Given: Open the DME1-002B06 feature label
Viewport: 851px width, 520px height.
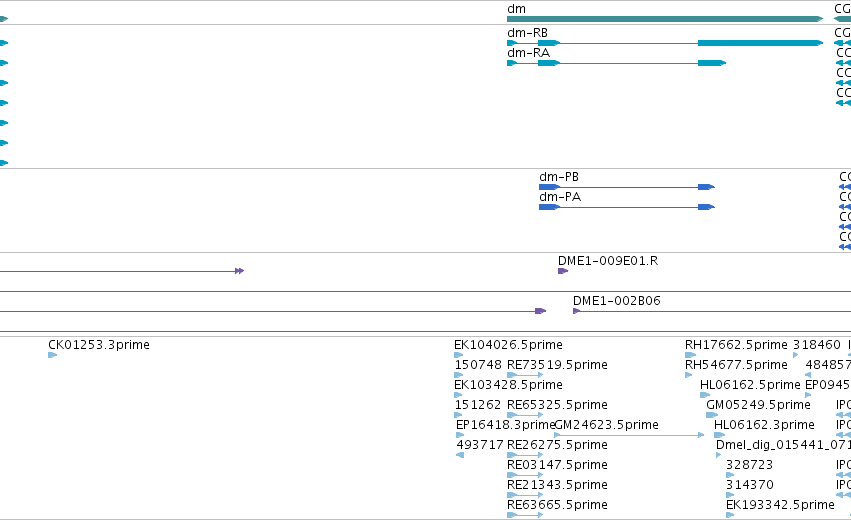Looking at the screenshot, I should [x=617, y=301].
